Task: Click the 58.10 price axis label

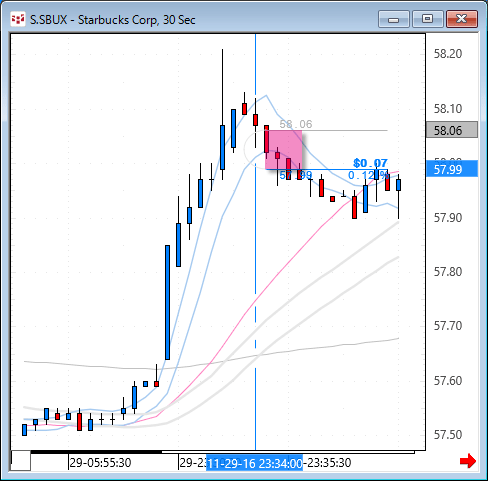Action: pyautogui.click(x=448, y=108)
